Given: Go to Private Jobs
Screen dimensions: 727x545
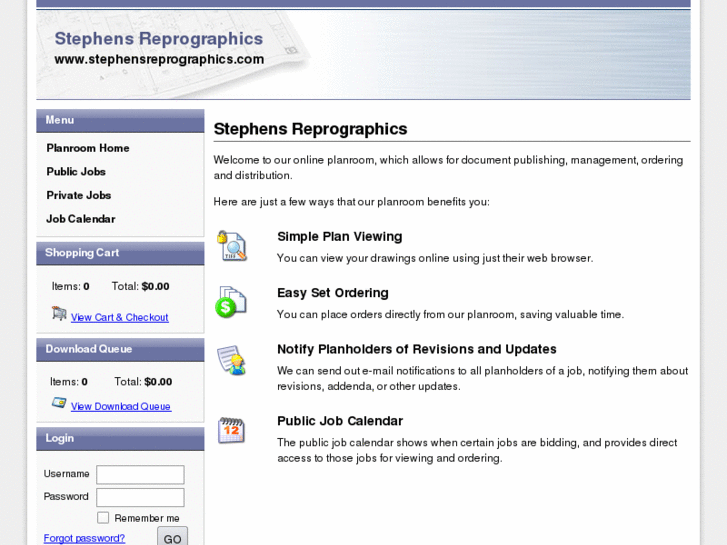Looking at the screenshot, I should click(x=79, y=195).
